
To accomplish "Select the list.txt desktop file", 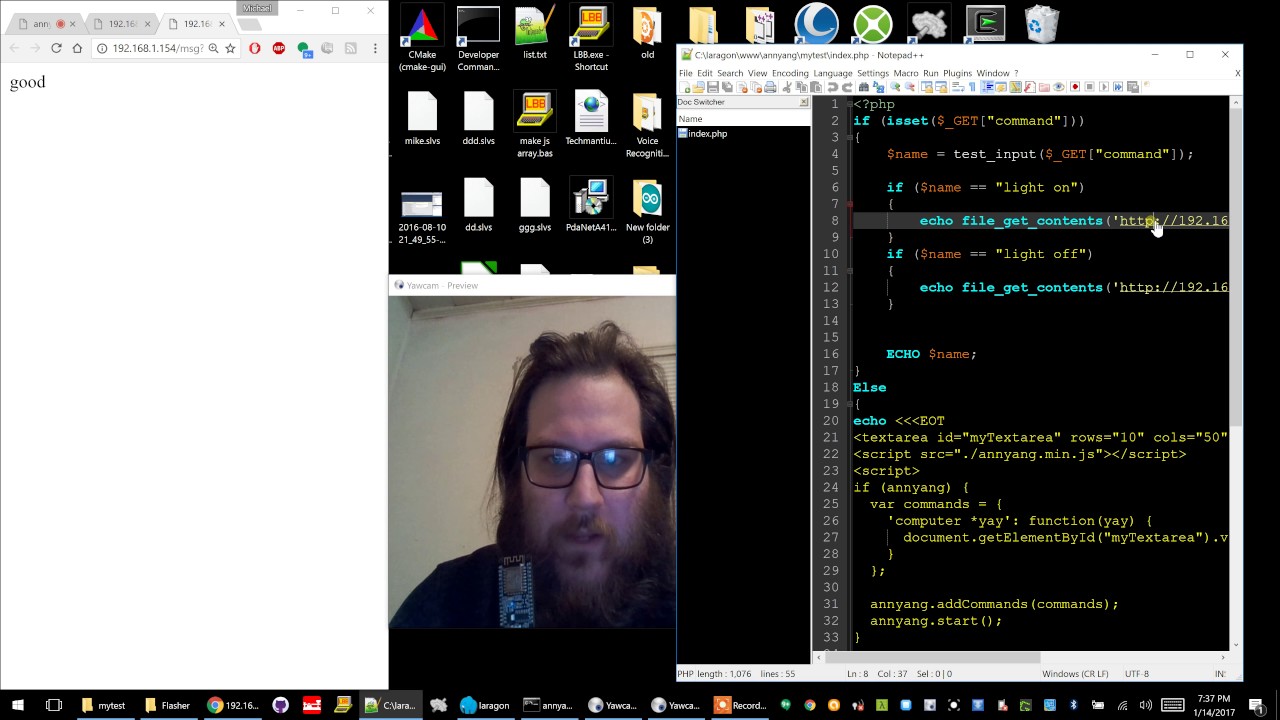I will [x=535, y=33].
